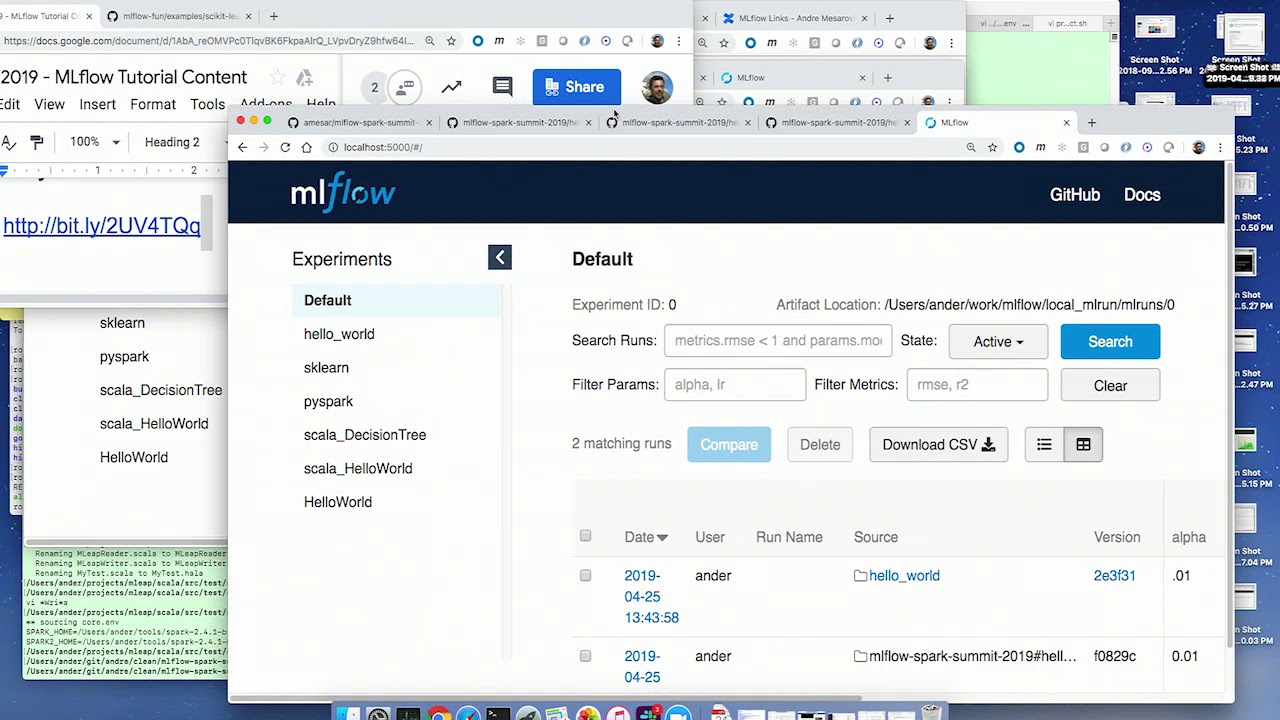Sort runs by Date column arrow

[662, 538]
